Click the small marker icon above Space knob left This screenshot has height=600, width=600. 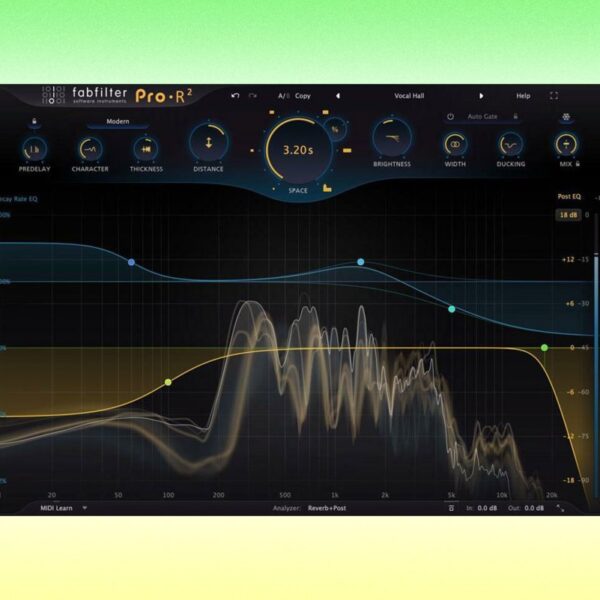point(272,112)
